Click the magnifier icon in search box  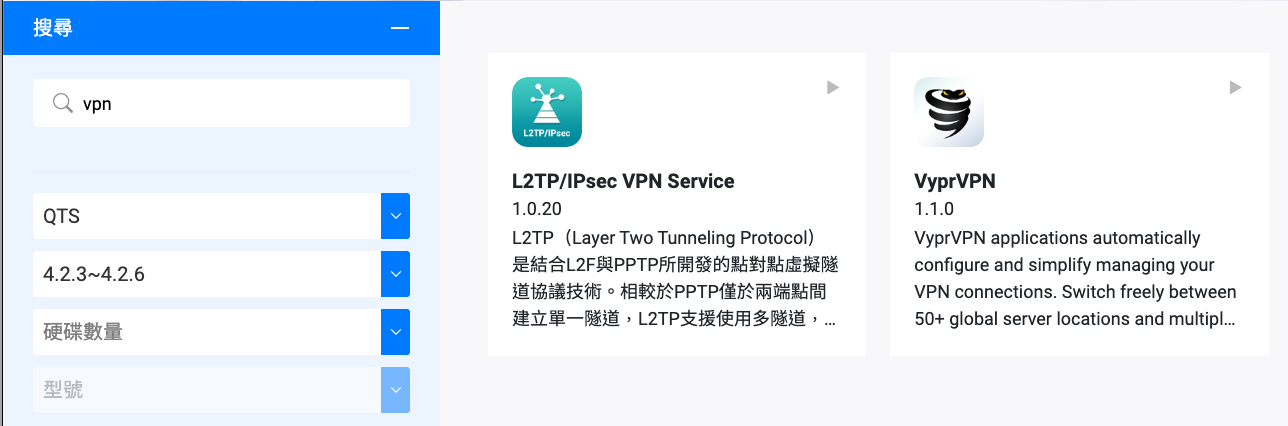pyautogui.click(x=63, y=104)
